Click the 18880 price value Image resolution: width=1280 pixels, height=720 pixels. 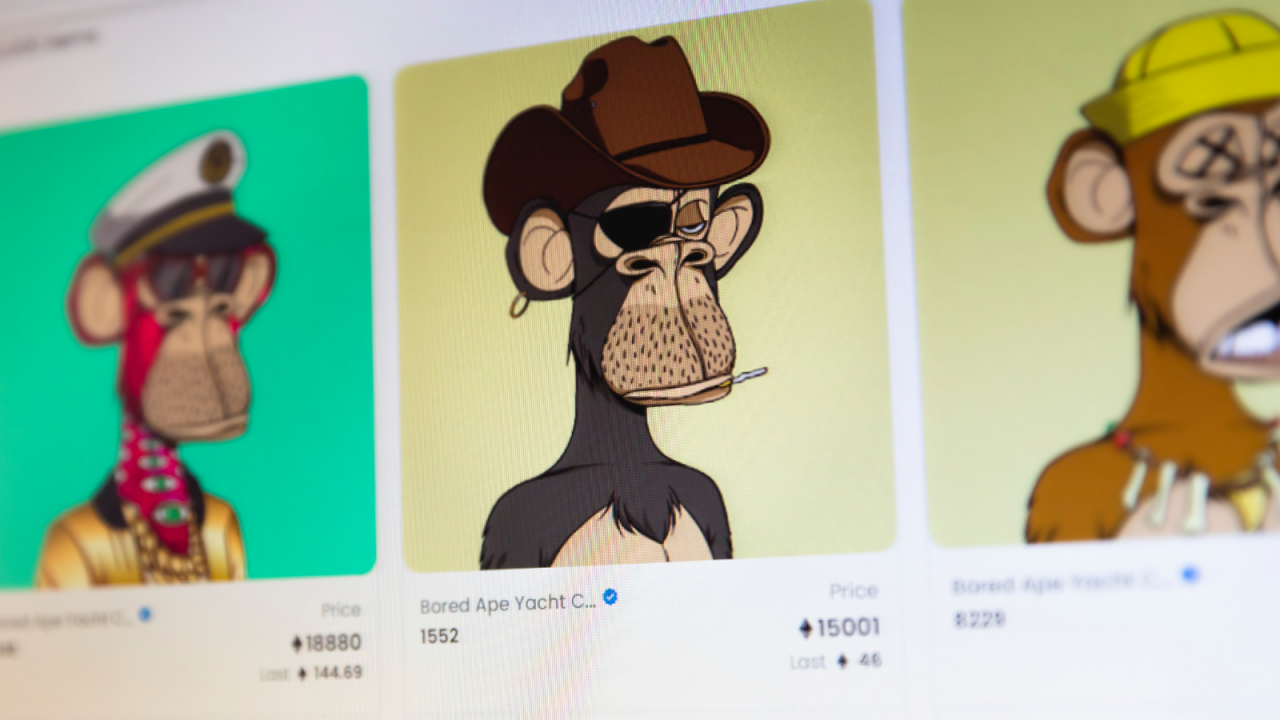tap(334, 643)
